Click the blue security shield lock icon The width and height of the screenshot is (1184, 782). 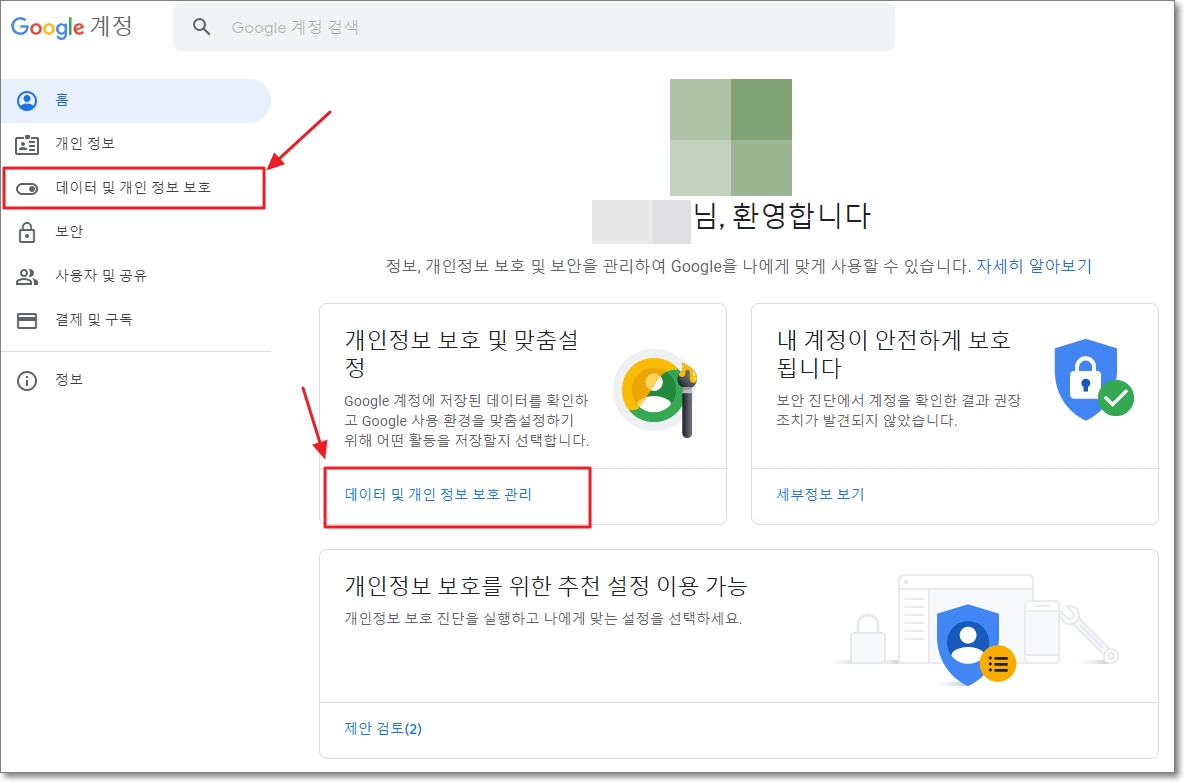1093,380
